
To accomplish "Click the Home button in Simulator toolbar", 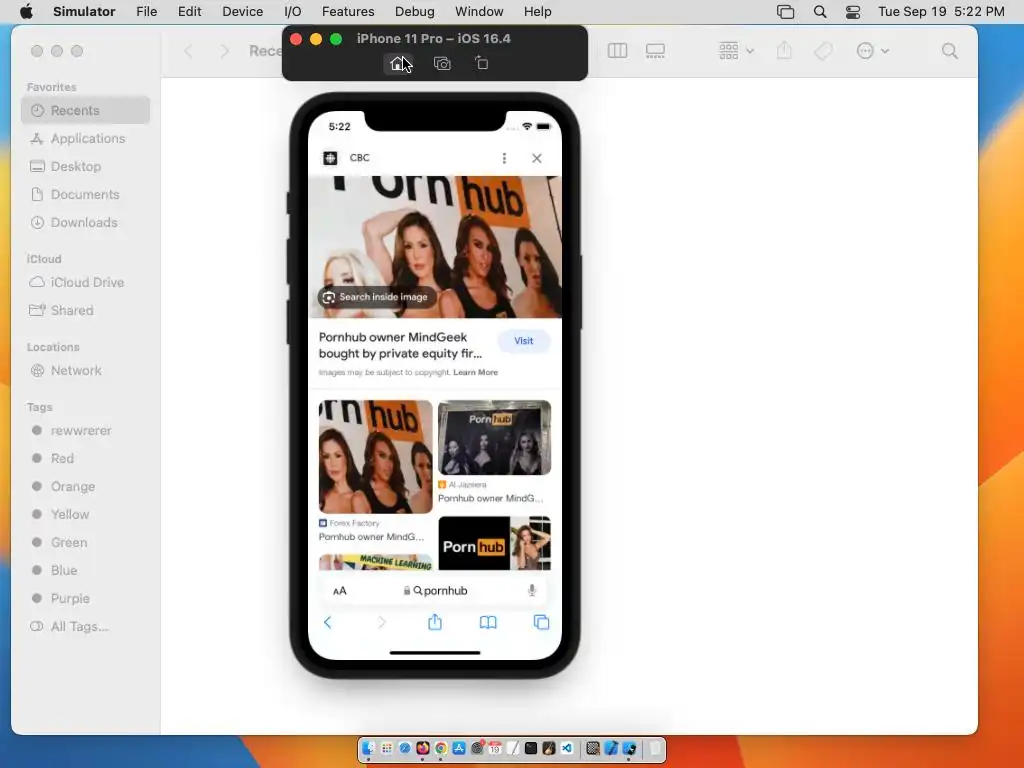I will (x=397, y=63).
